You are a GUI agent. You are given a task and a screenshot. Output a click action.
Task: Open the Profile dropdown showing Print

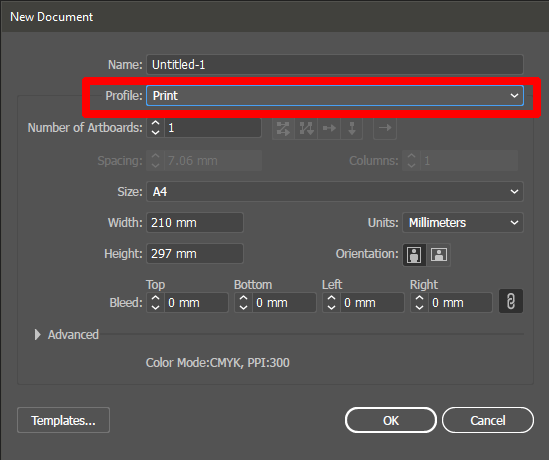(x=335, y=96)
